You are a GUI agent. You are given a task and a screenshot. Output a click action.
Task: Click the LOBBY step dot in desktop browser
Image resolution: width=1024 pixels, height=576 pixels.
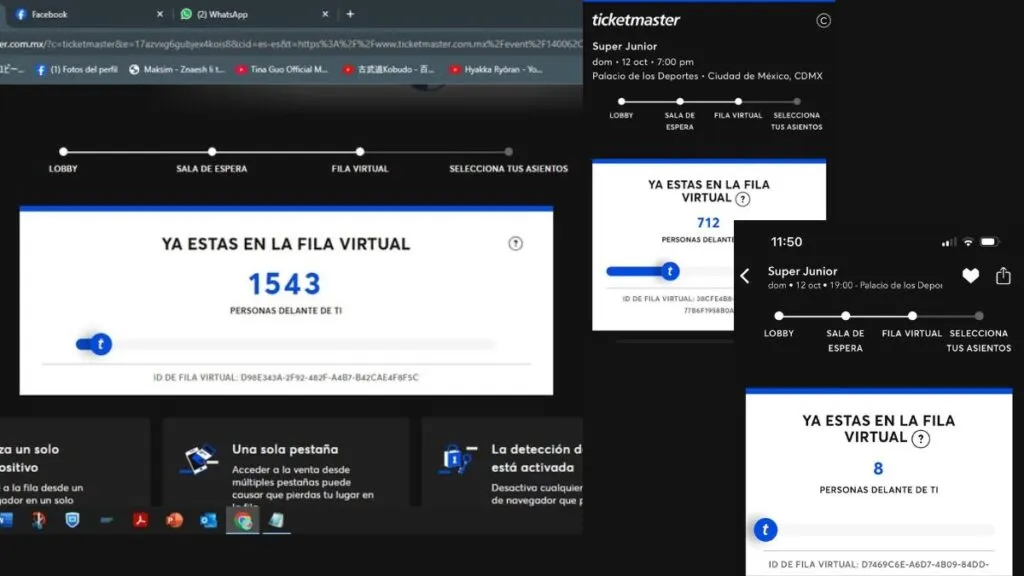pyautogui.click(x=63, y=152)
